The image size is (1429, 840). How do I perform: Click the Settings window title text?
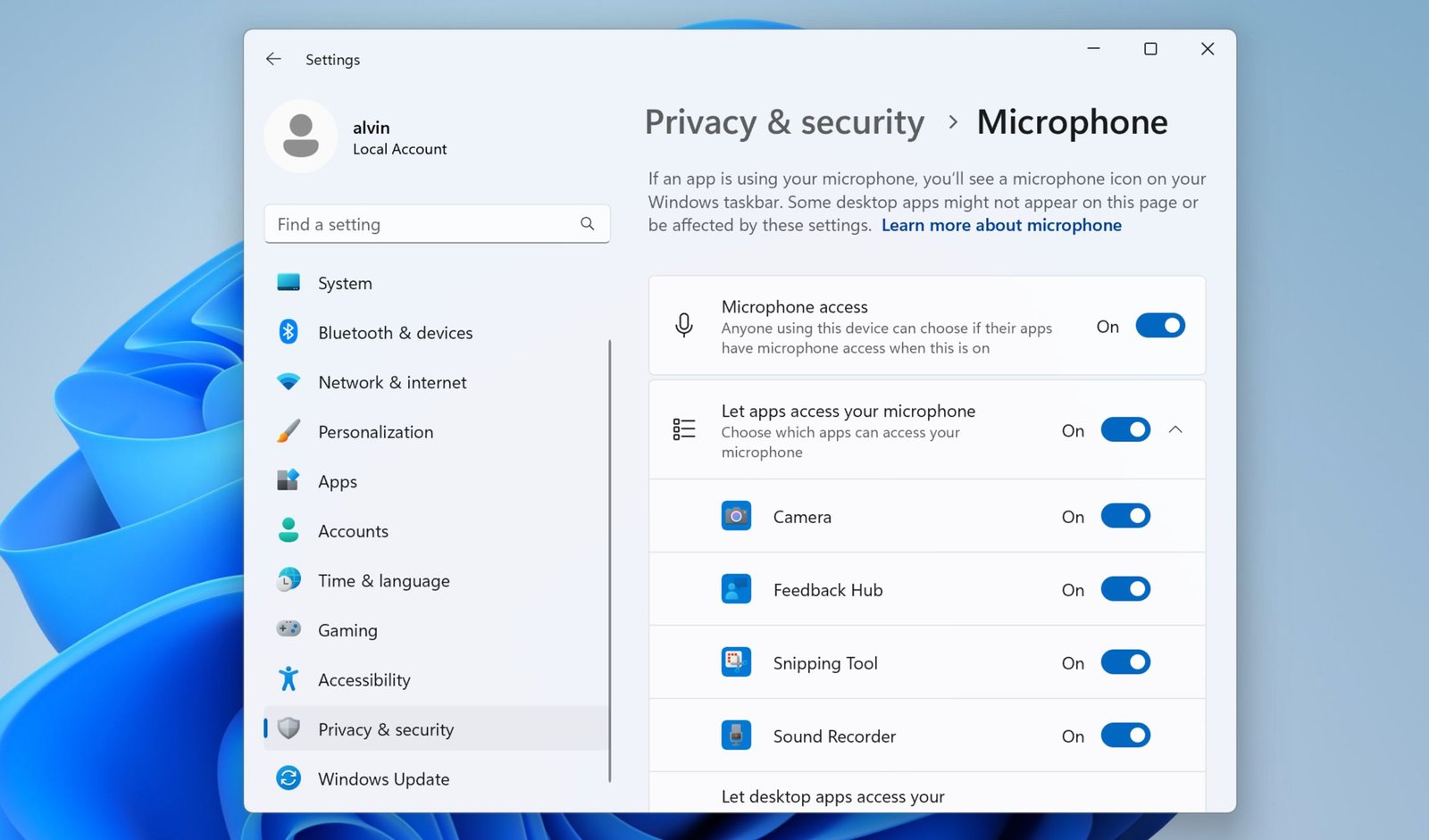(x=332, y=60)
